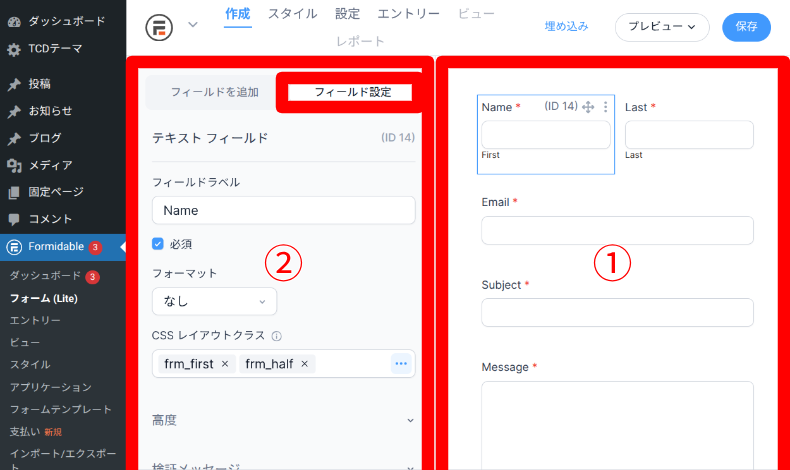Remove the frm_half class tag

tap(304, 364)
